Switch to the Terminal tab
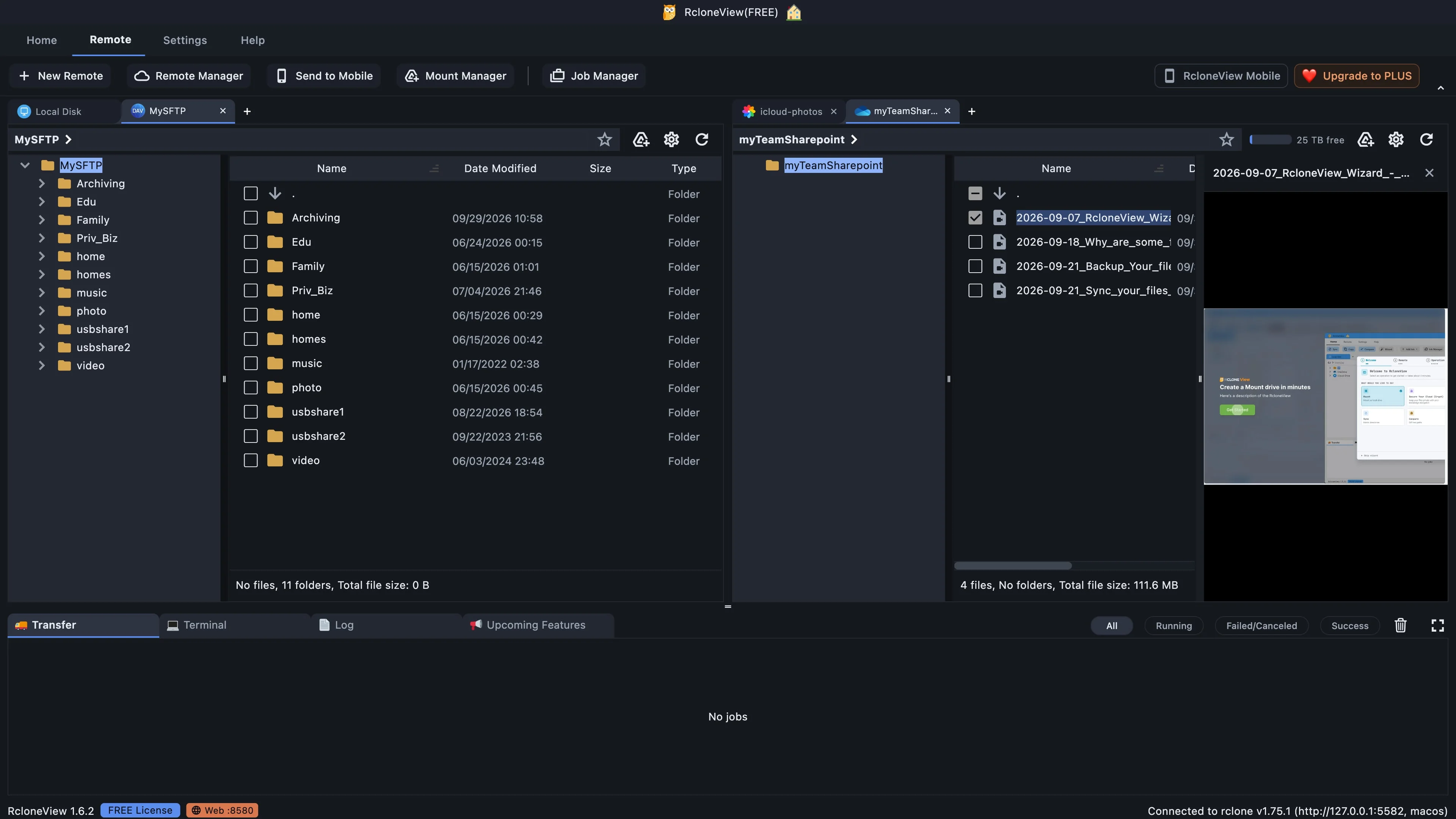 point(235,625)
